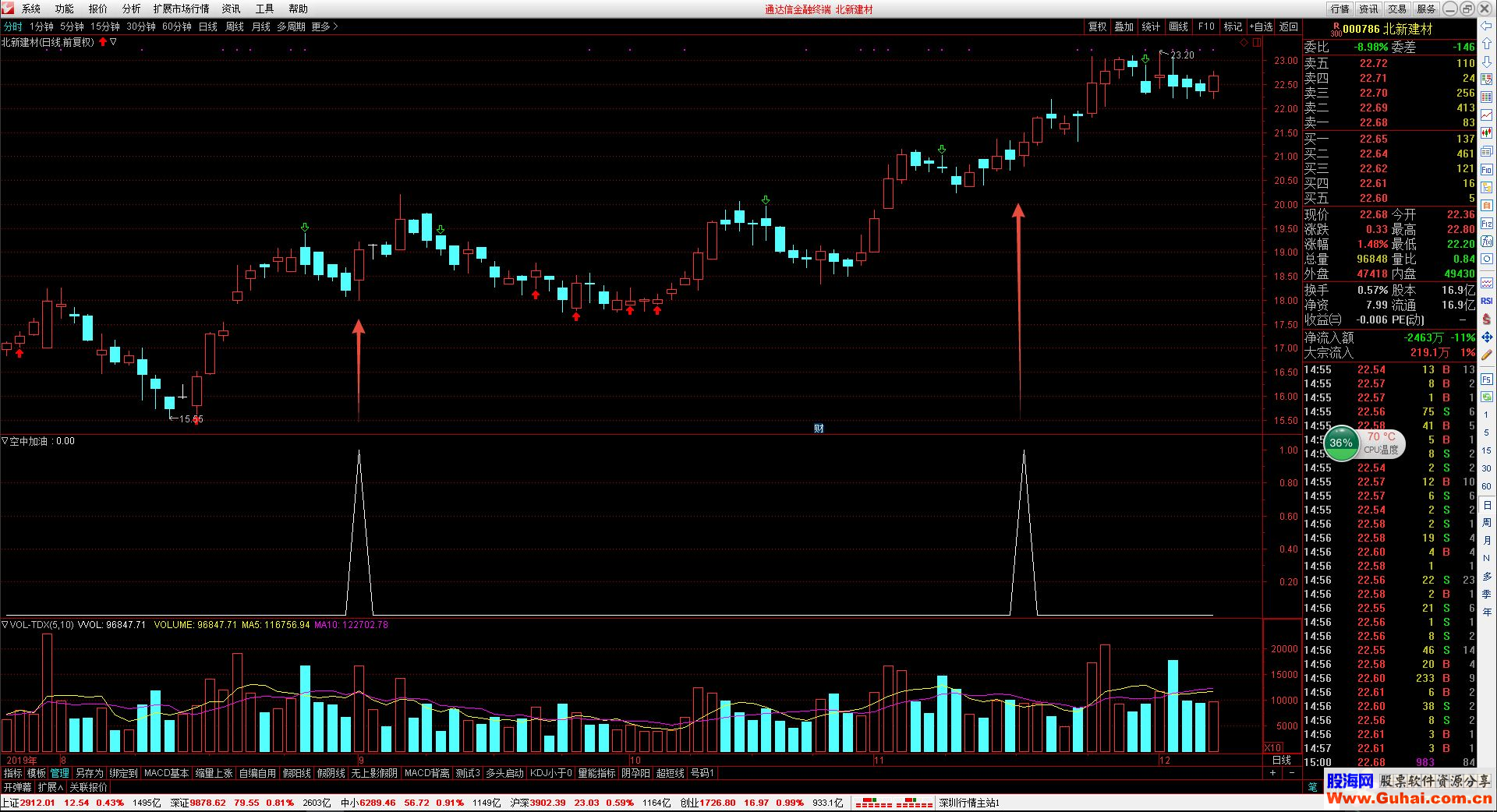Expand the 扩展∧ menu at bottom
The image size is (1497, 812).
(x=51, y=787)
